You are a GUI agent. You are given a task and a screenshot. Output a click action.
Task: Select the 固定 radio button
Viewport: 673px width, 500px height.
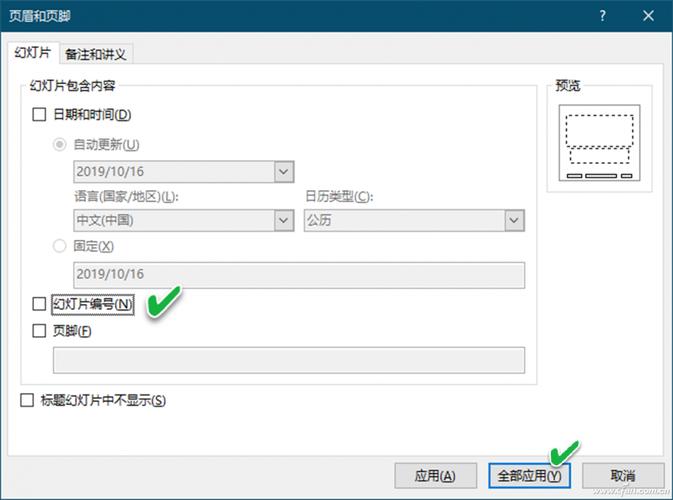tap(59, 246)
